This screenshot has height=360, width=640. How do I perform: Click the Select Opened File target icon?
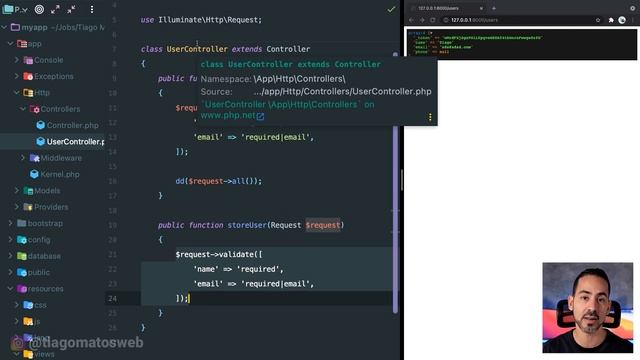(39, 9)
